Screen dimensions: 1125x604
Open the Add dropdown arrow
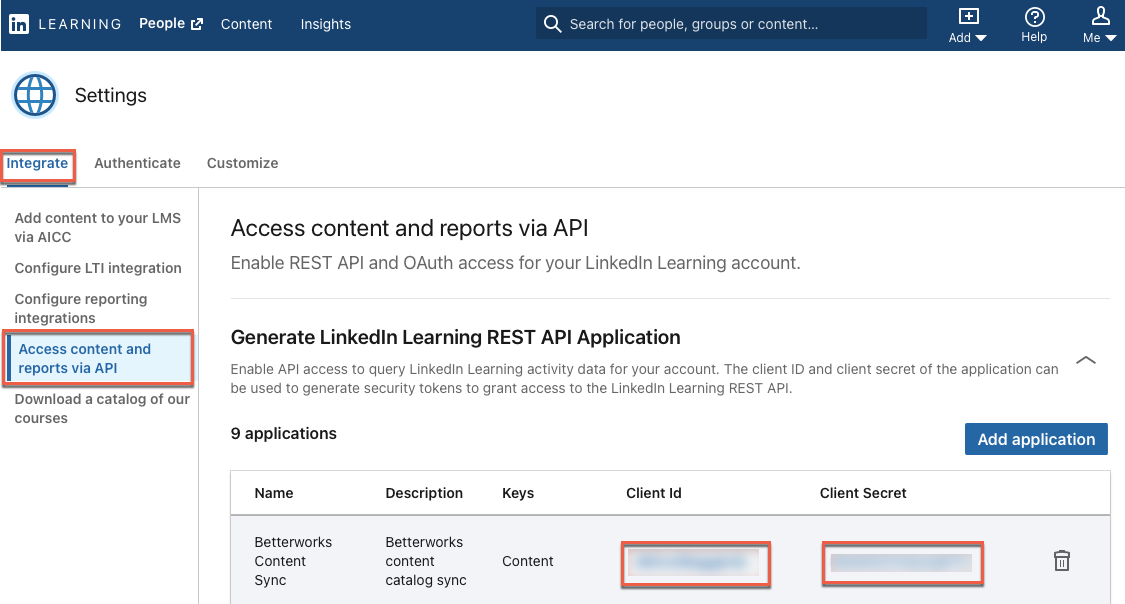[x=982, y=37]
